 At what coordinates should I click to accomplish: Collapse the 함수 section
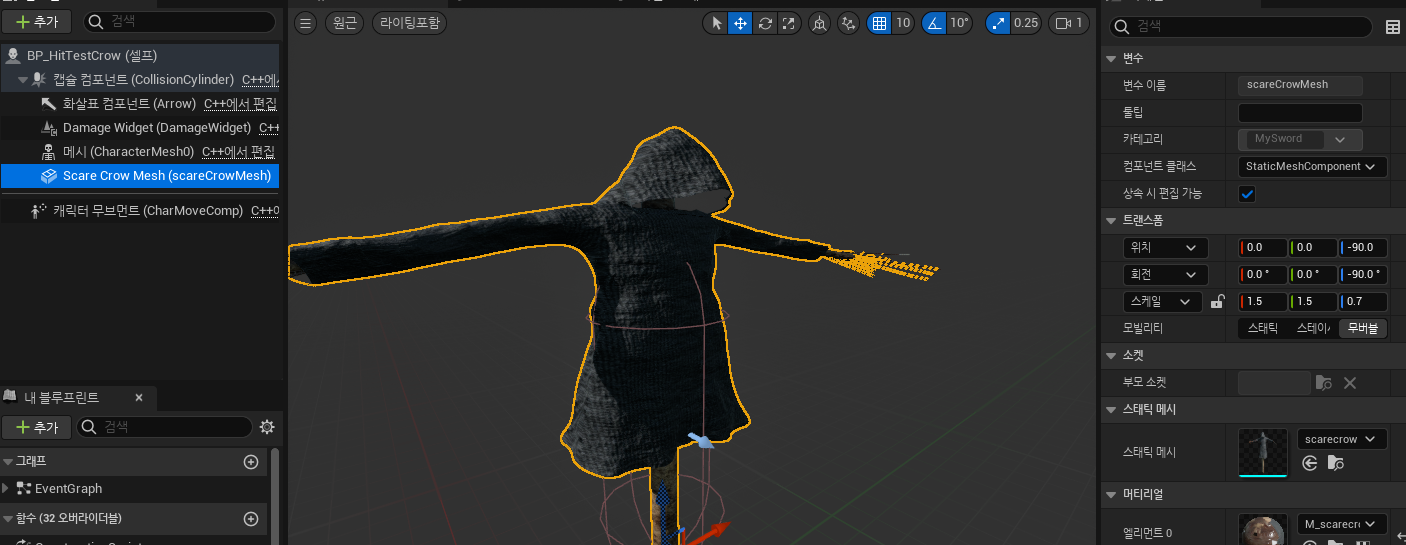click(8, 519)
